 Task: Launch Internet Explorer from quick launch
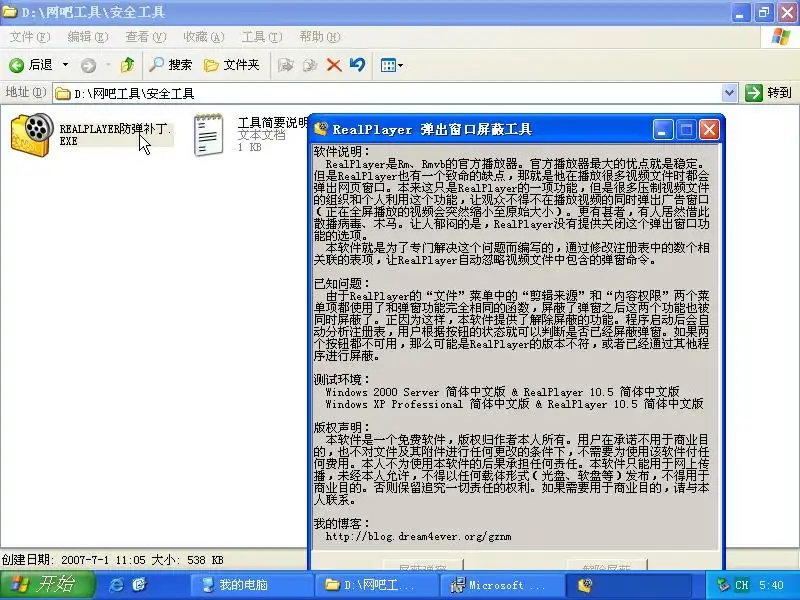117,585
